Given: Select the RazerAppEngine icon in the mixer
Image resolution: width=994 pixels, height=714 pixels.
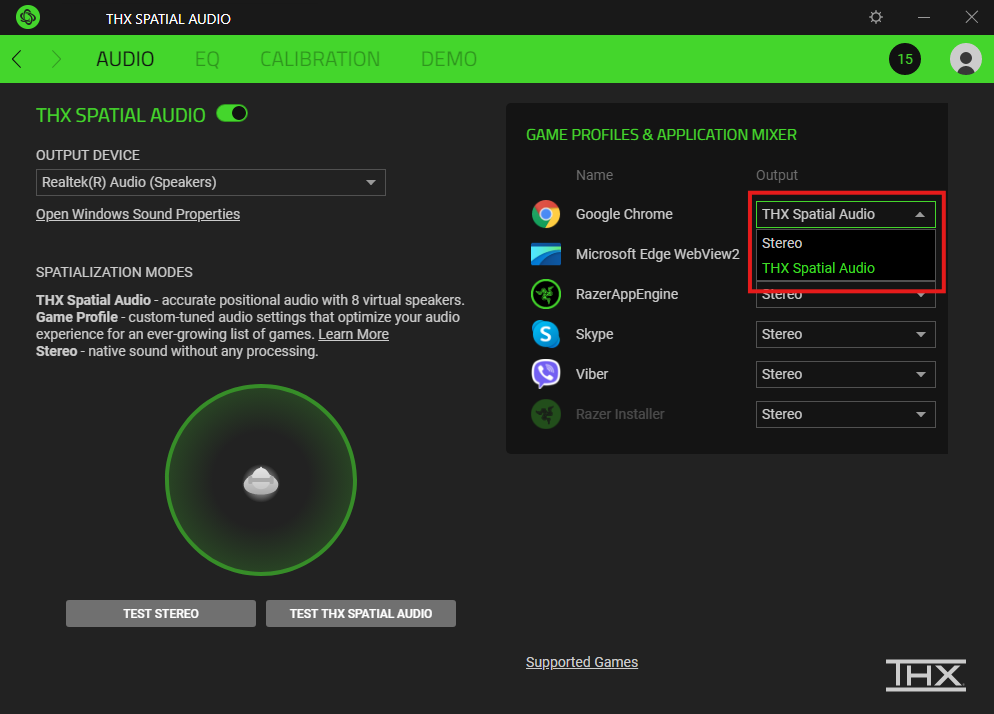Looking at the screenshot, I should [546, 293].
